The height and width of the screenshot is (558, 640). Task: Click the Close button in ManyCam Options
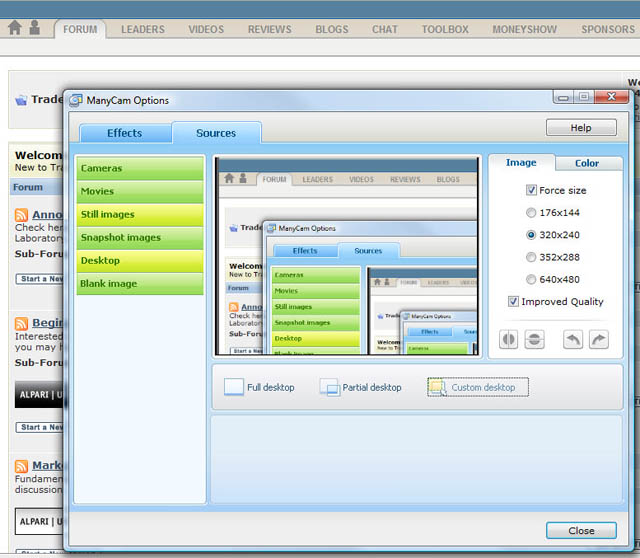pyautogui.click(x=581, y=531)
